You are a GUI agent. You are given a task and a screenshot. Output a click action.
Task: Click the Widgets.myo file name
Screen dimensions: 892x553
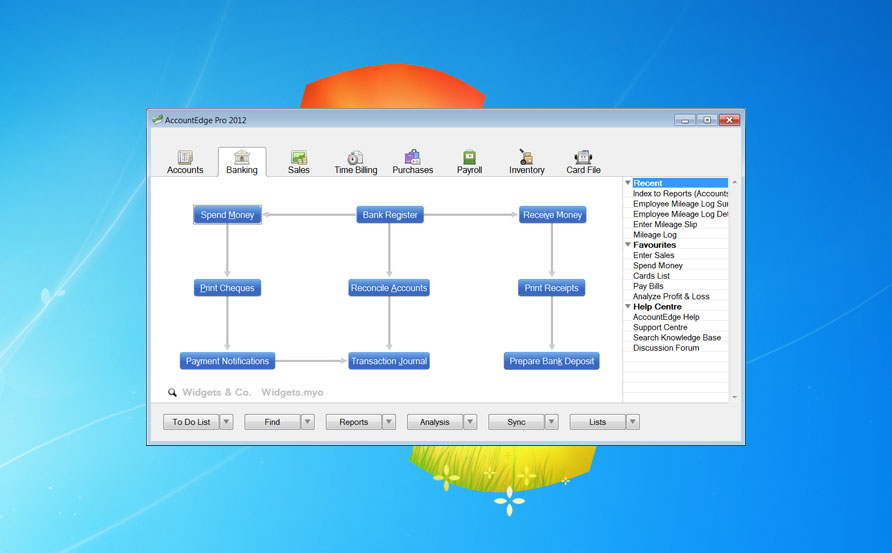(x=292, y=393)
